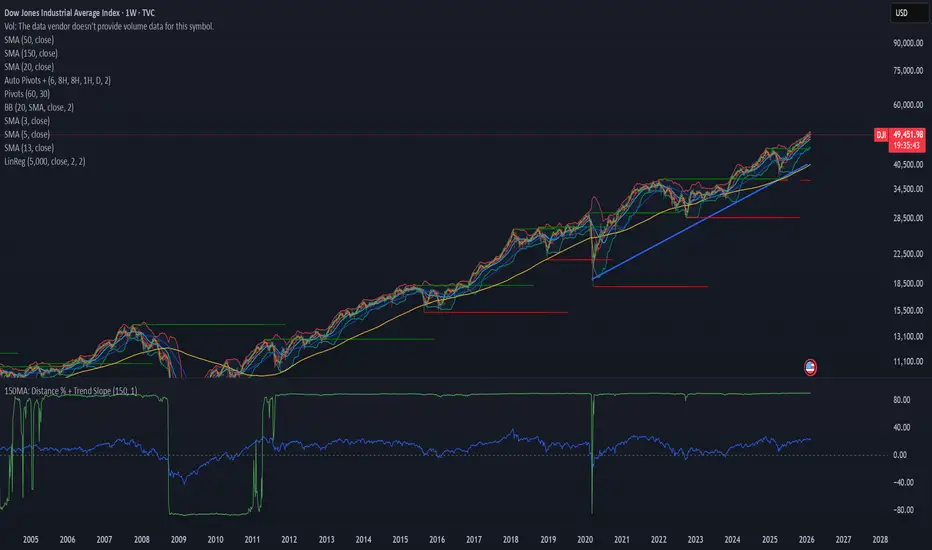Click the 19:35:43 bar countdown label
This screenshot has height=550, width=932.
(906, 146)
